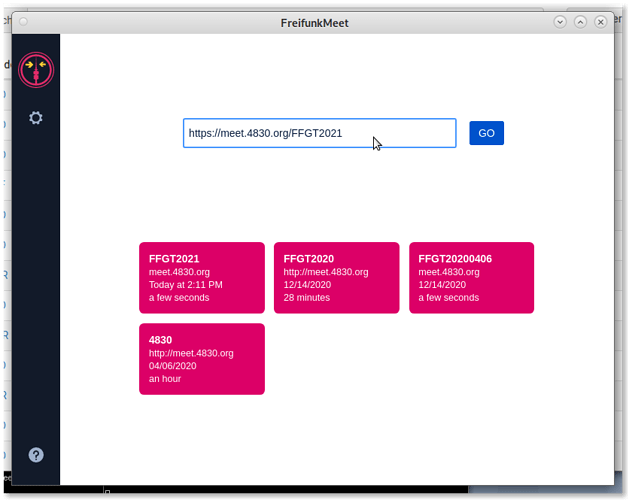Viewport: 628px width, 500px height.
Task: Maximize window with the up-chevron title button
Action: [580, 22]
